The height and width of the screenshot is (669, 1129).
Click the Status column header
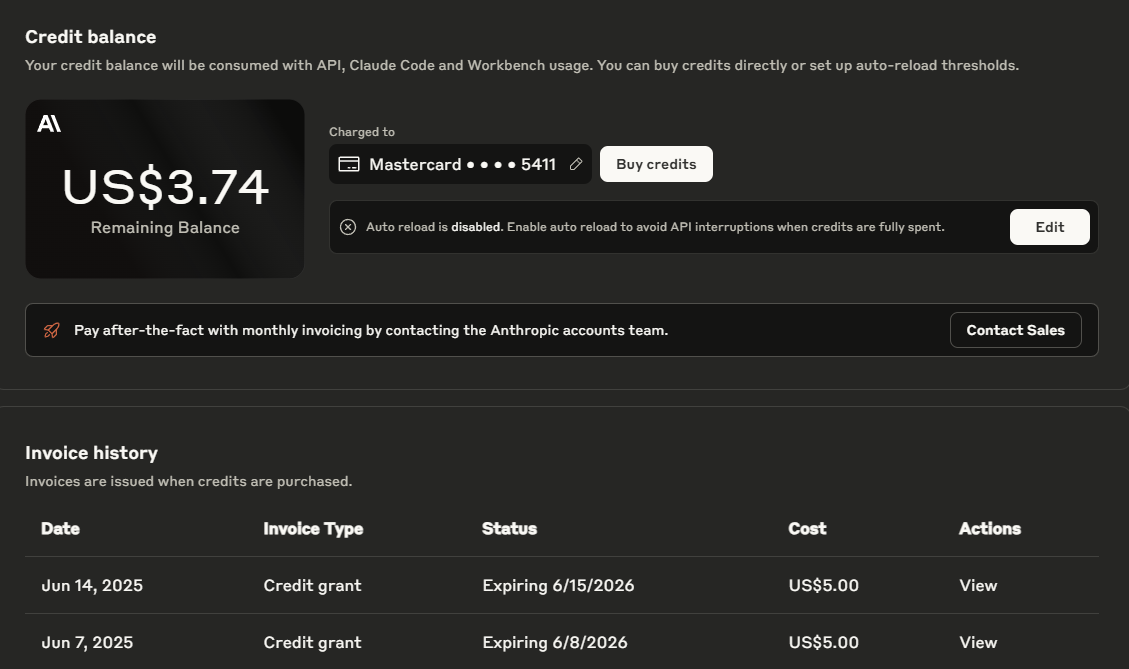[x=509, y=529]
